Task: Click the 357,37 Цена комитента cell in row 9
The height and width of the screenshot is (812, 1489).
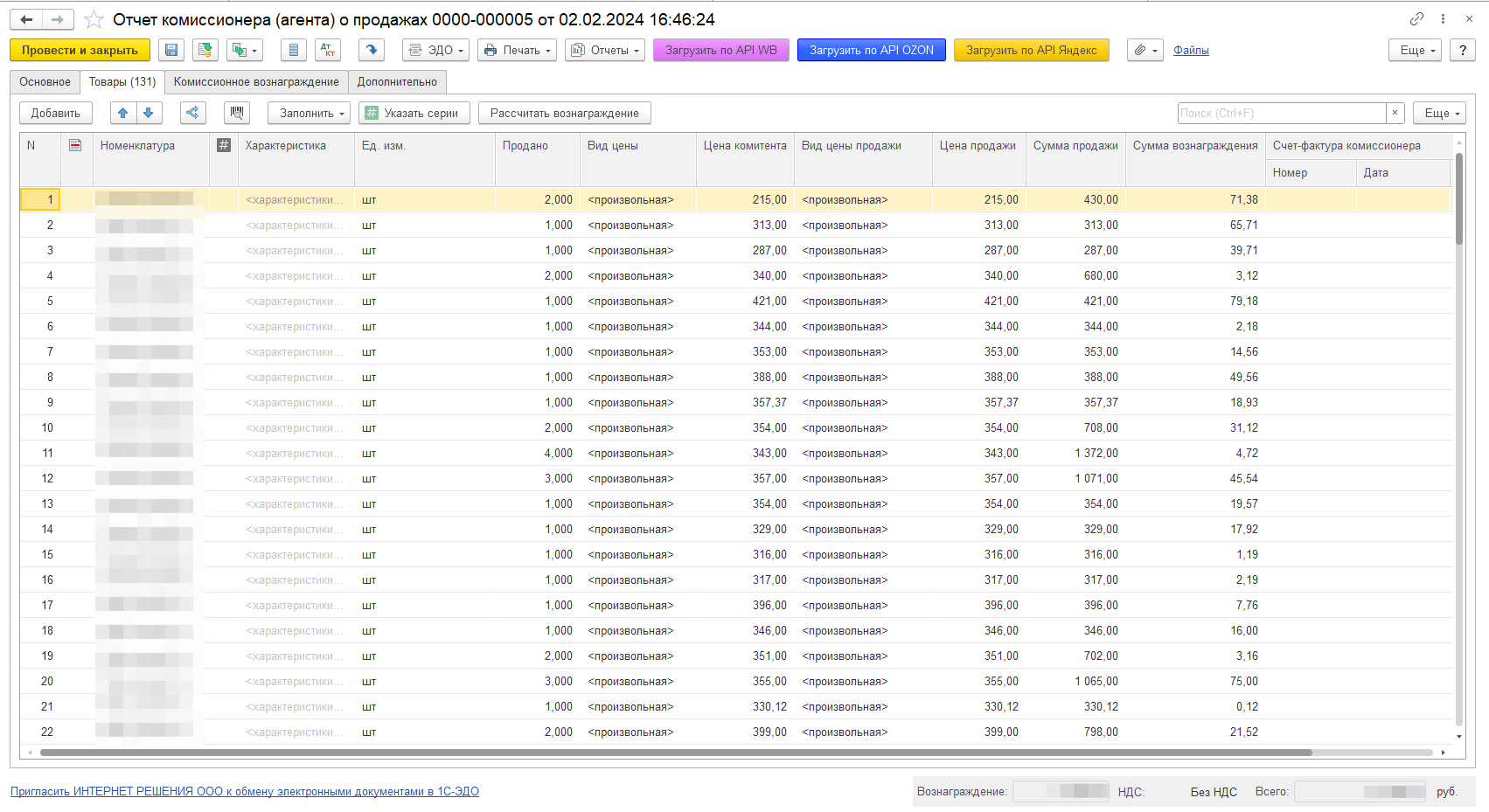Action: 745,403
